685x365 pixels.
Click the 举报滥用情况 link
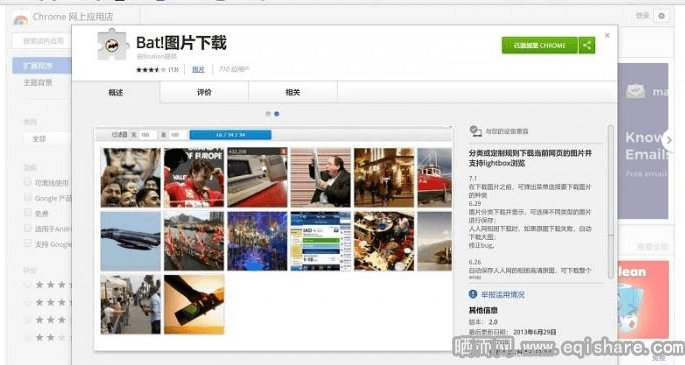(x=502, y=295)
